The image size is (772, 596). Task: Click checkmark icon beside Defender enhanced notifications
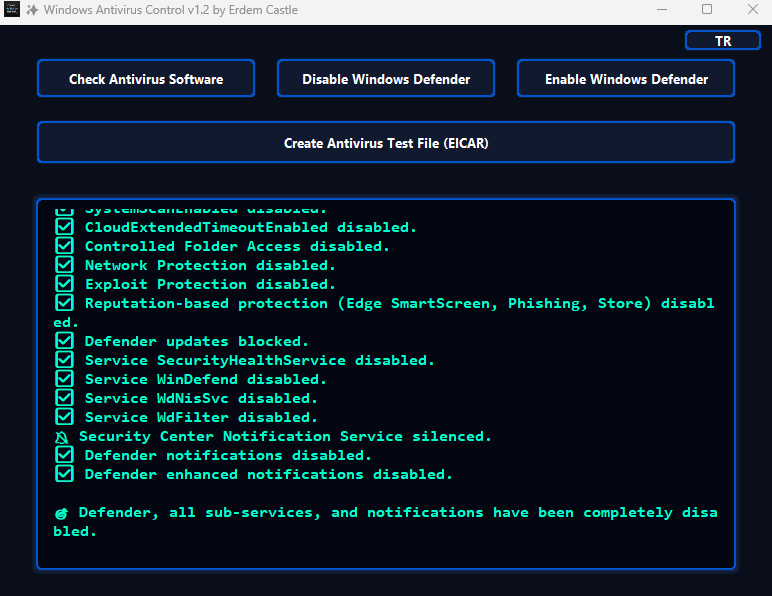tap(64, 474)
